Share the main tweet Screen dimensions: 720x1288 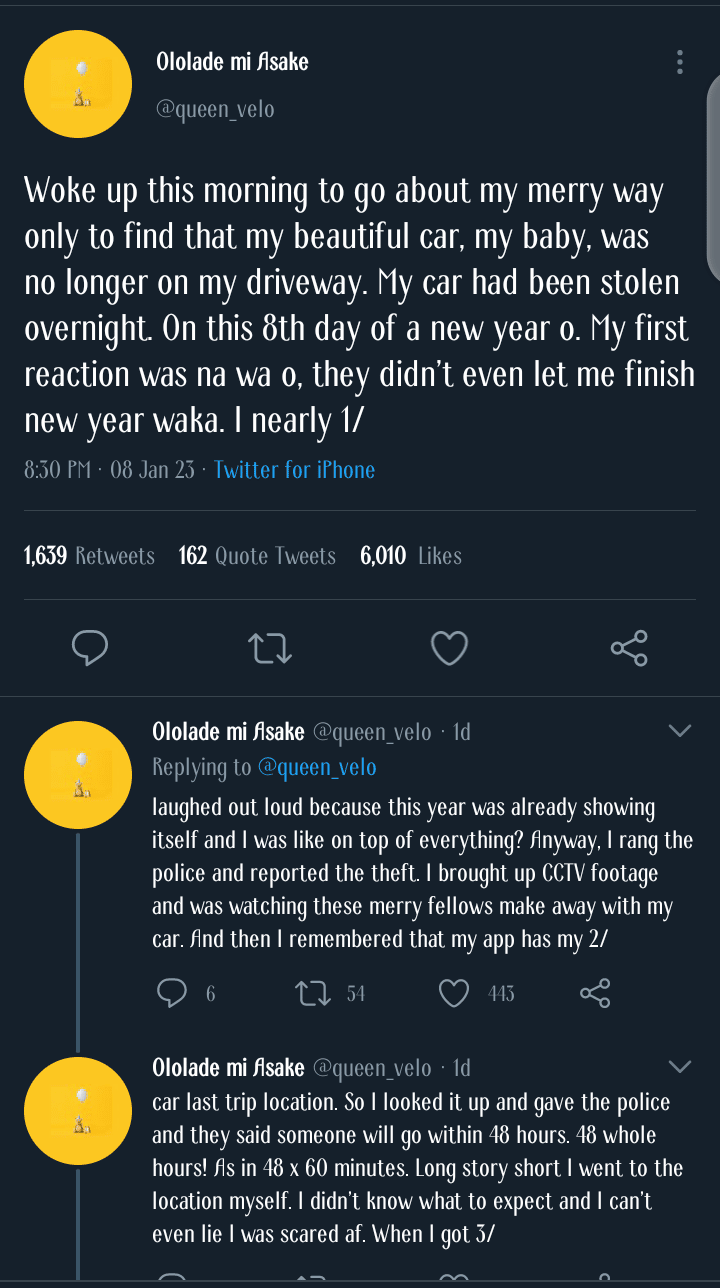[629, 648]
